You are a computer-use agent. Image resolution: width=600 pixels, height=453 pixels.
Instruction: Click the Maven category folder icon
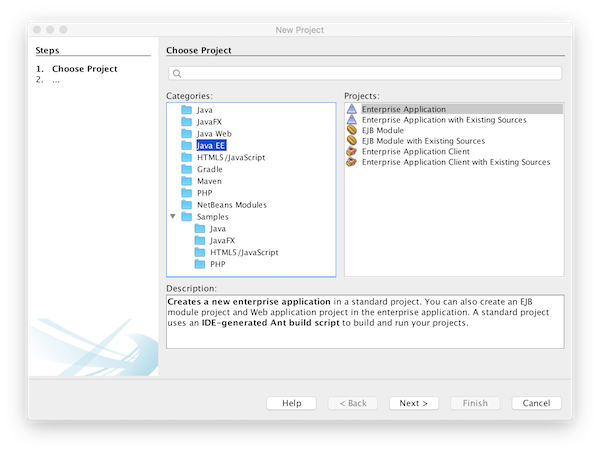pyautogui.click(x=187, y=181)
